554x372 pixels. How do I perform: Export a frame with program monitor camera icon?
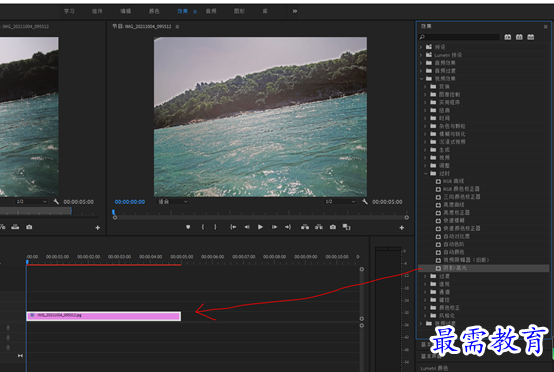(x=333, y=227)
